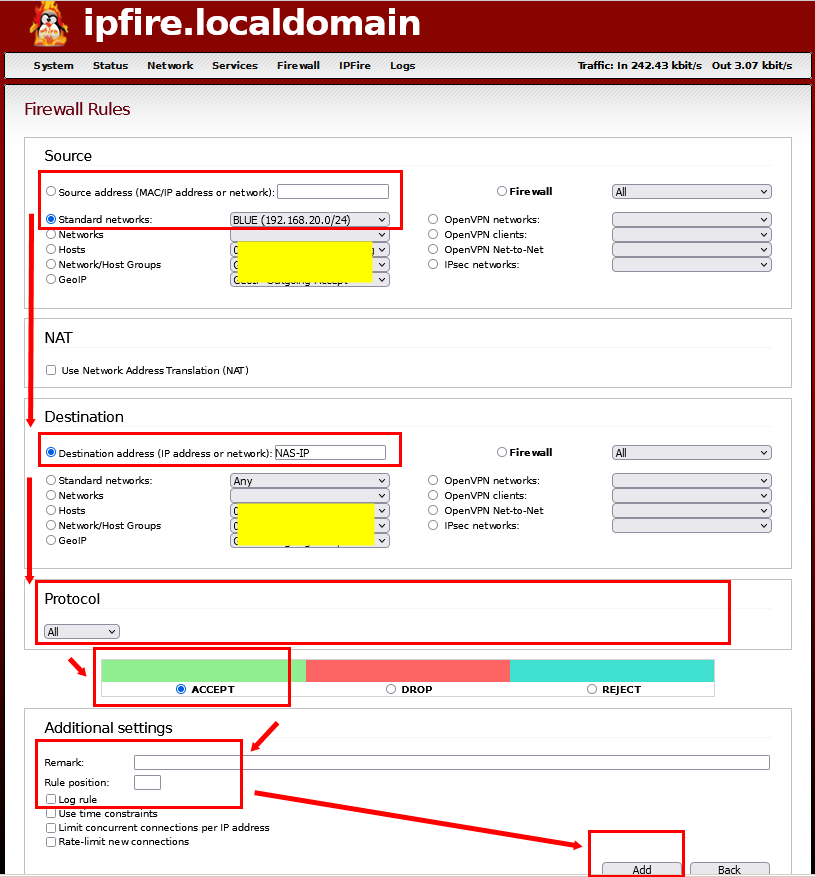Open the Protocol dropdown set to All
This screenshot has width=815, height=877.
pyautogui.click(x=82, y=631)
